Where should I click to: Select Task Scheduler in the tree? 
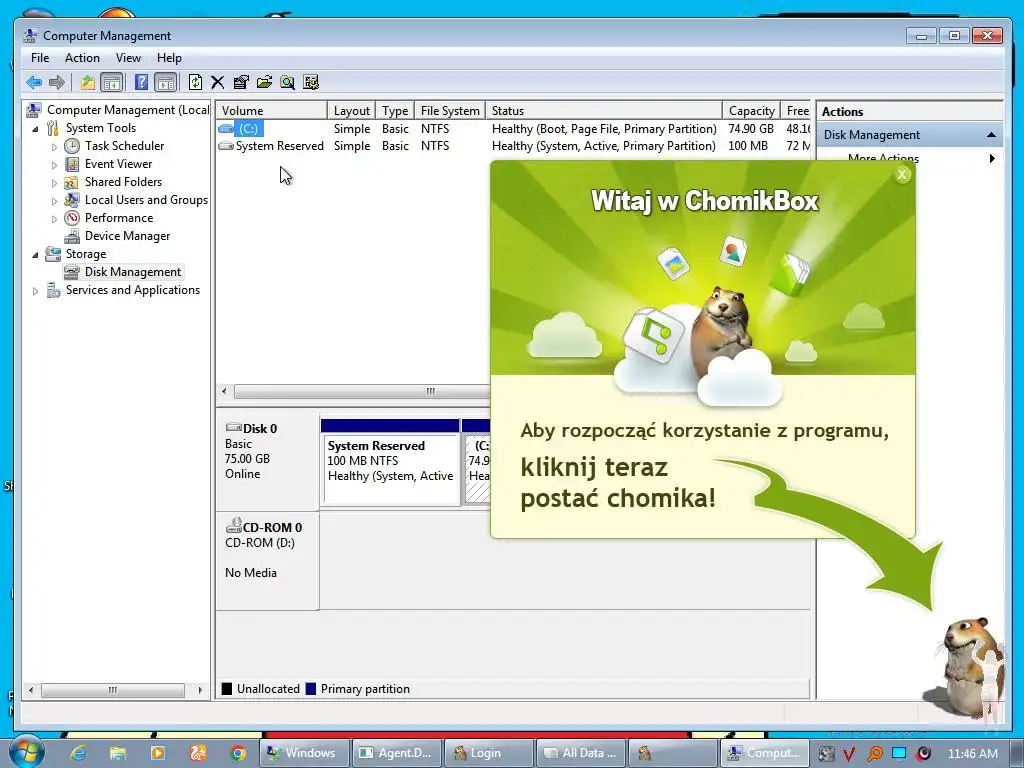pyautogui.click(x=124, y=146)
